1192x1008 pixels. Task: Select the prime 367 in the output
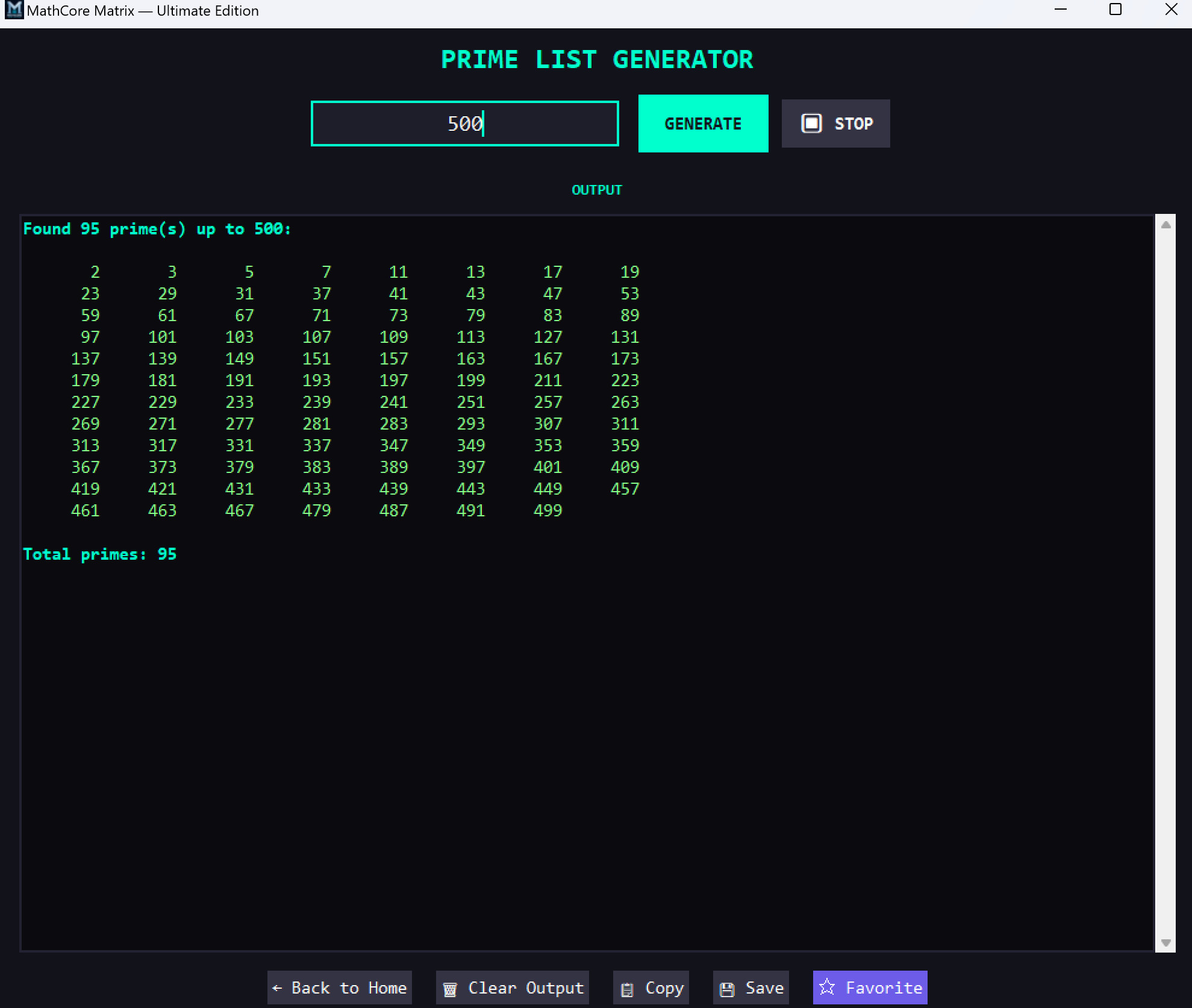click(x=85, y=468)
